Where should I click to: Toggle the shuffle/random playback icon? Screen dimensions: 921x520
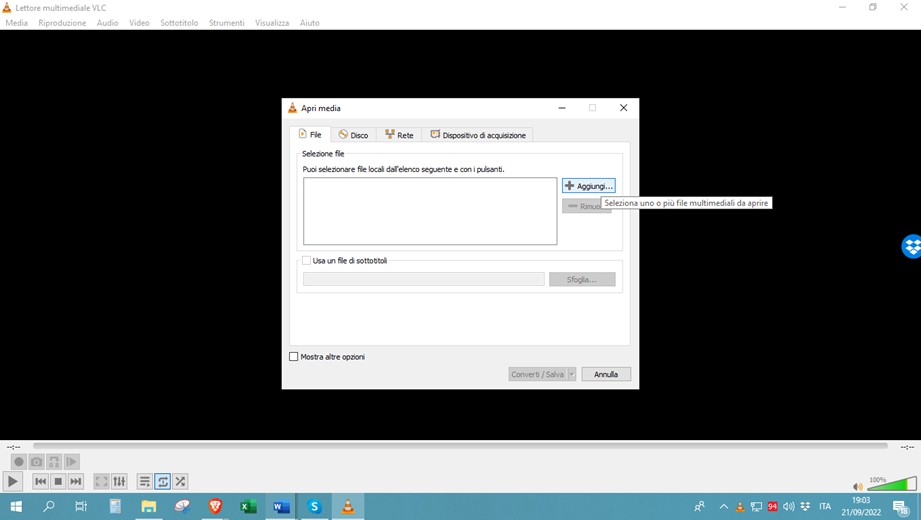click(x=181, y=481)
